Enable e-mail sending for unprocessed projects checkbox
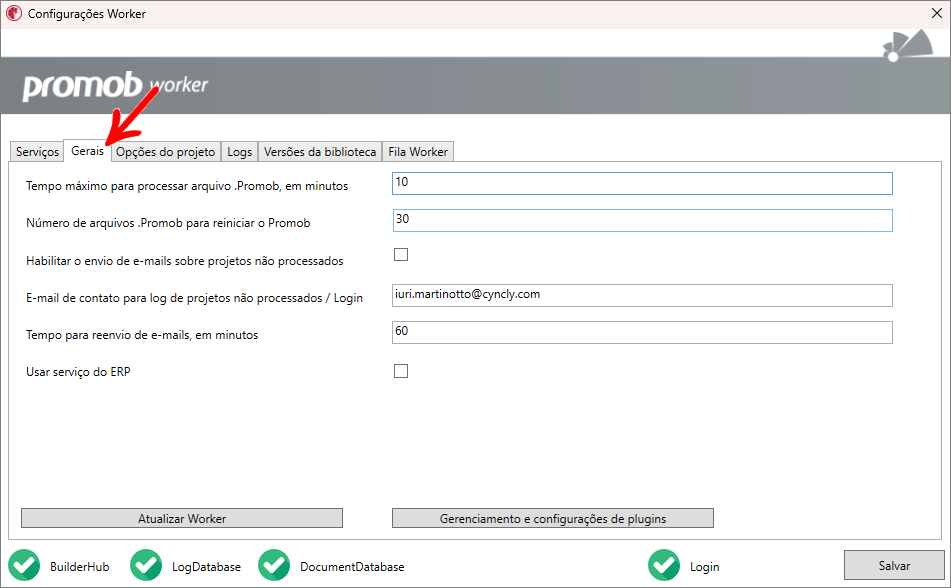Screen dimensions: 951x588 click(x=401, y=254)
